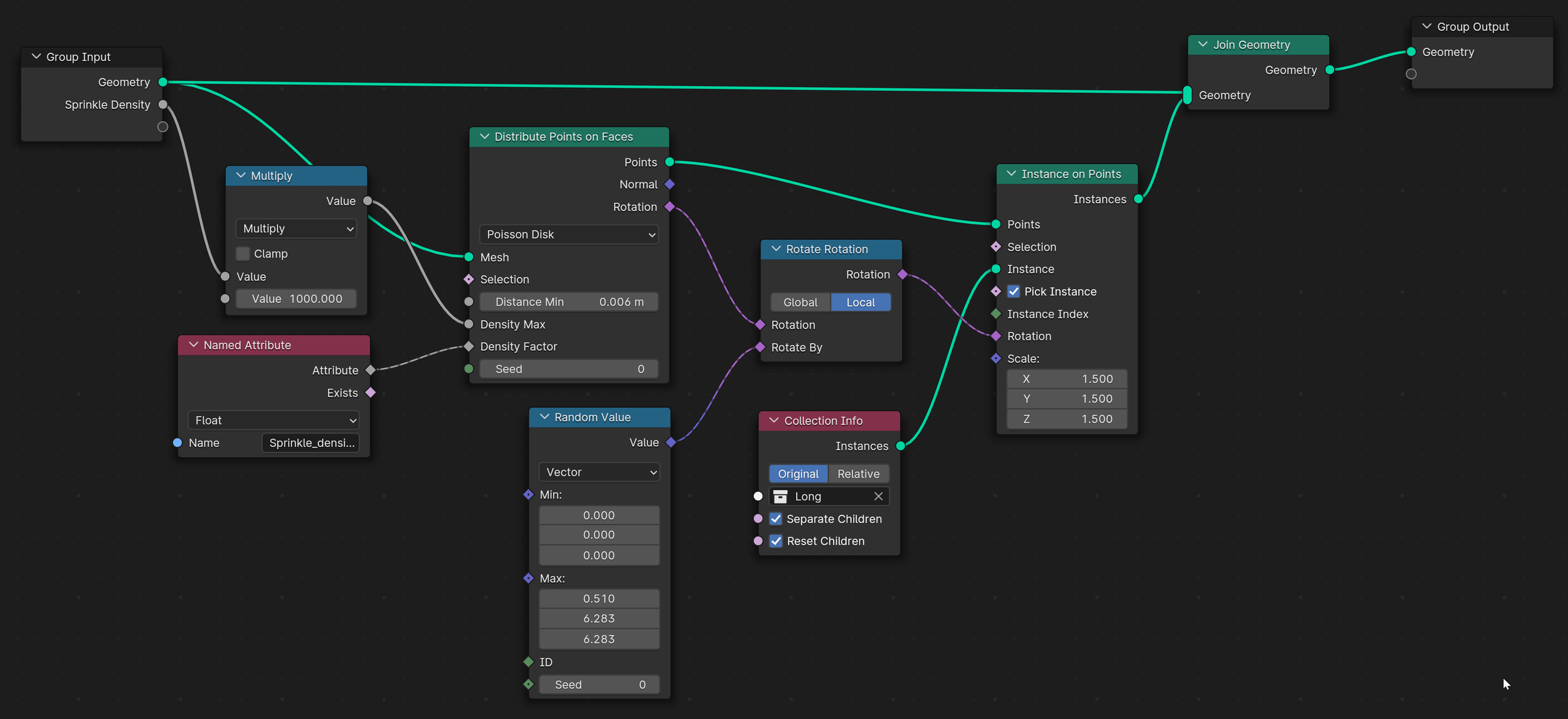Enable the Clamp checkbox in Multiply node
Image resolution: width=1568 pixels, height=719 pixels.
tap(243, 254)
